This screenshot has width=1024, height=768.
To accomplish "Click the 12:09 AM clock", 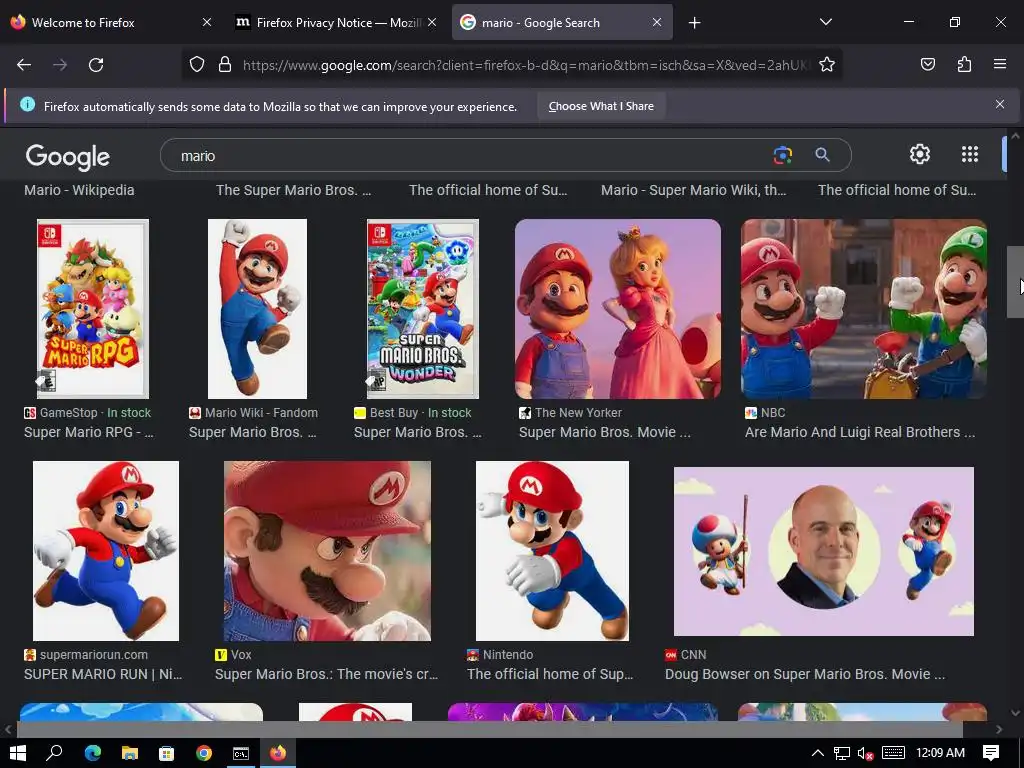I will 940,753.
